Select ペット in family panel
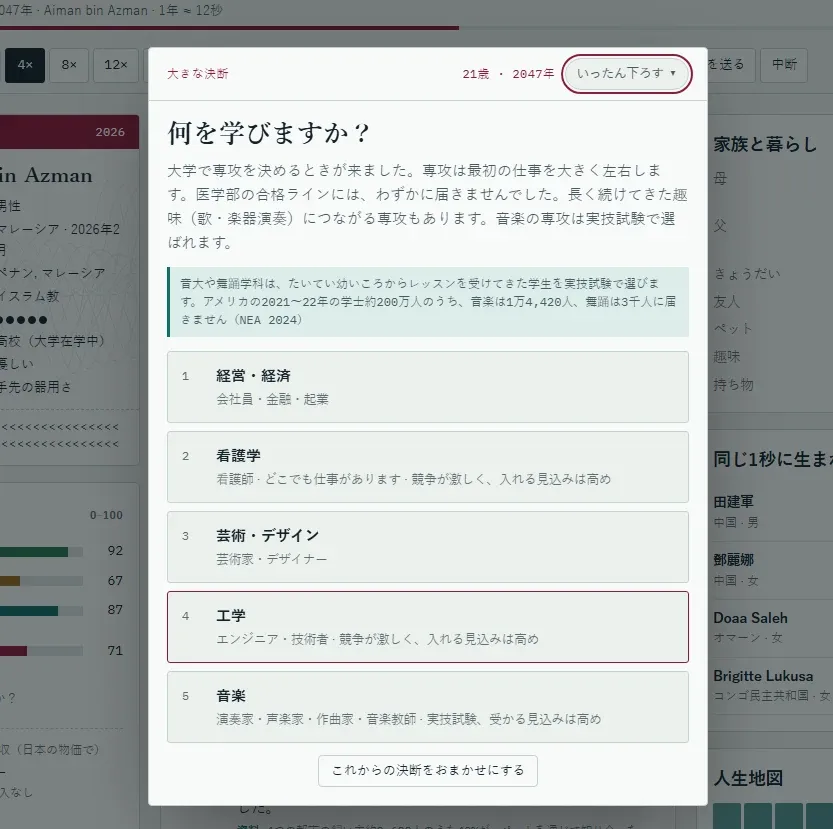The height and width of the screenshot is (829, 833). click(733, 329)
